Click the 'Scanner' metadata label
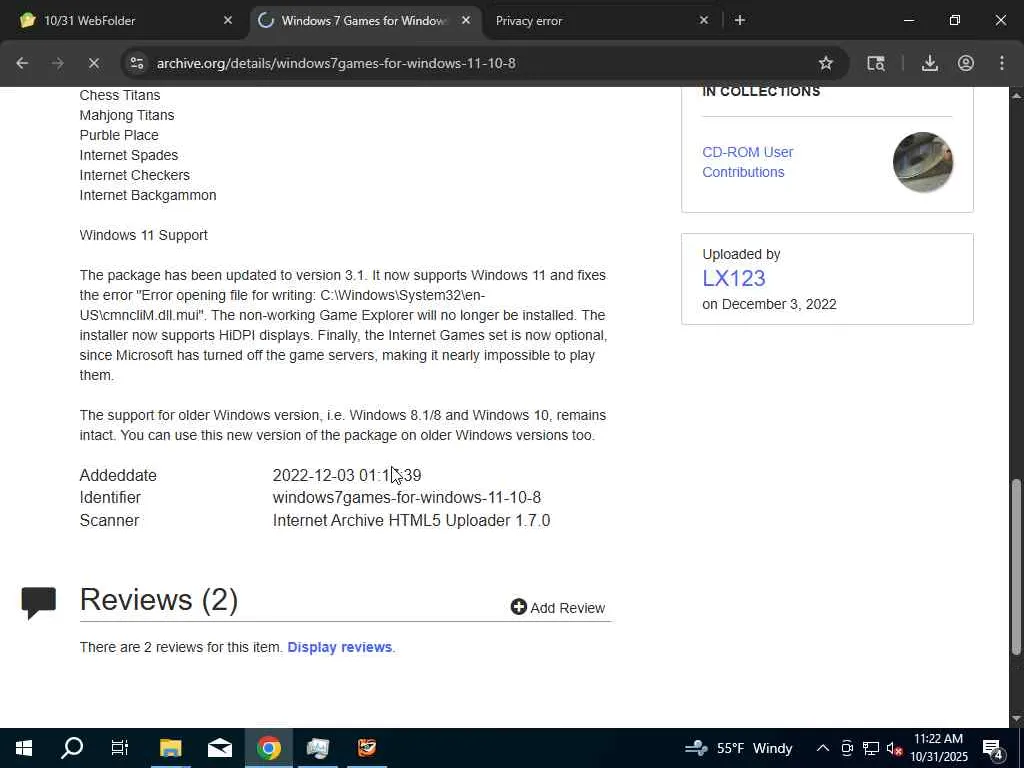1024x768 pixels. pyautogui.click(x=109, y=520)
